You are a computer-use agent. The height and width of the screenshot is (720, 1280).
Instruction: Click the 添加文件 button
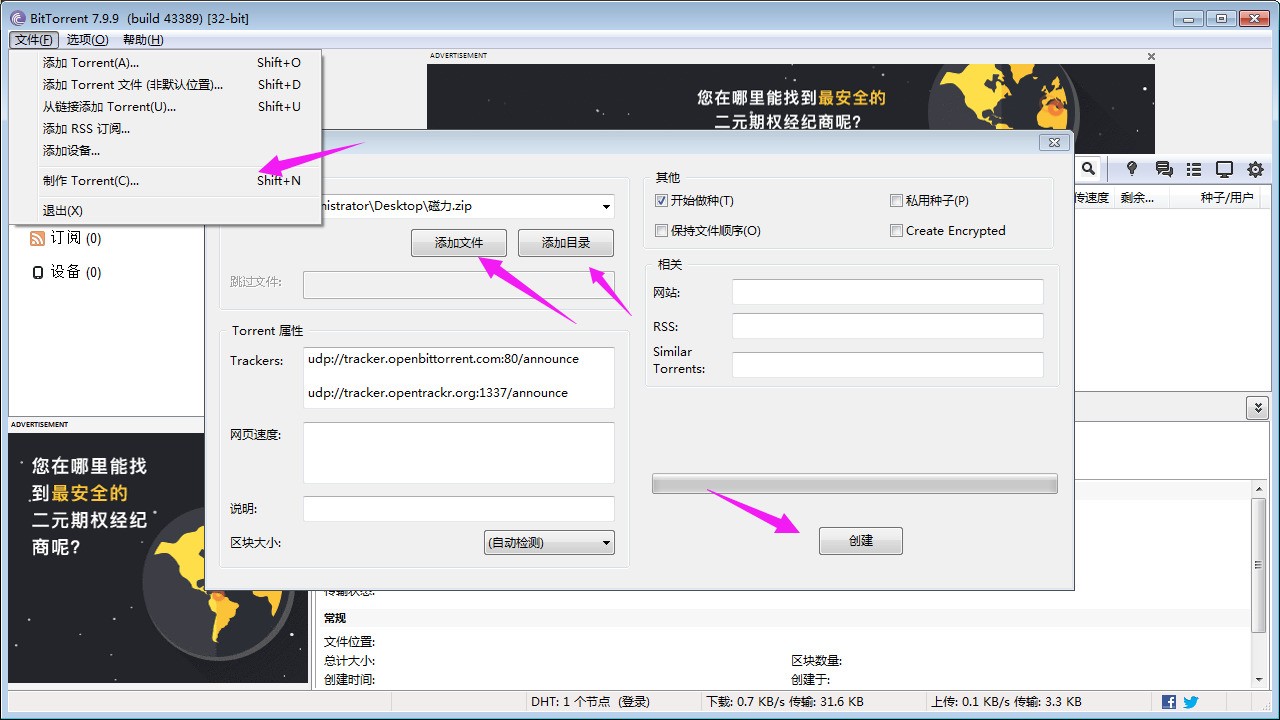(x=459, y=243)
